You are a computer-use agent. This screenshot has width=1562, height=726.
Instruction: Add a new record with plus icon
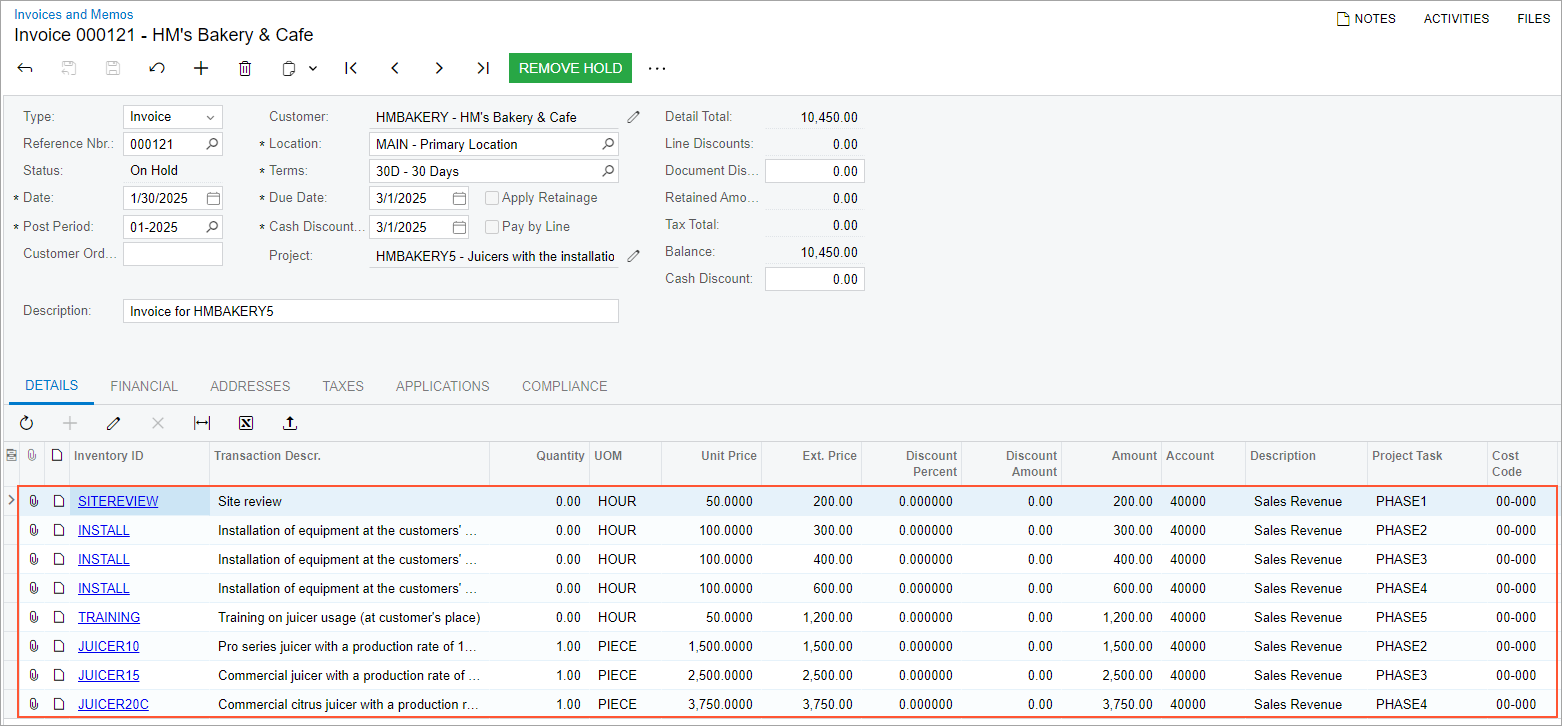tap(201, 68)
